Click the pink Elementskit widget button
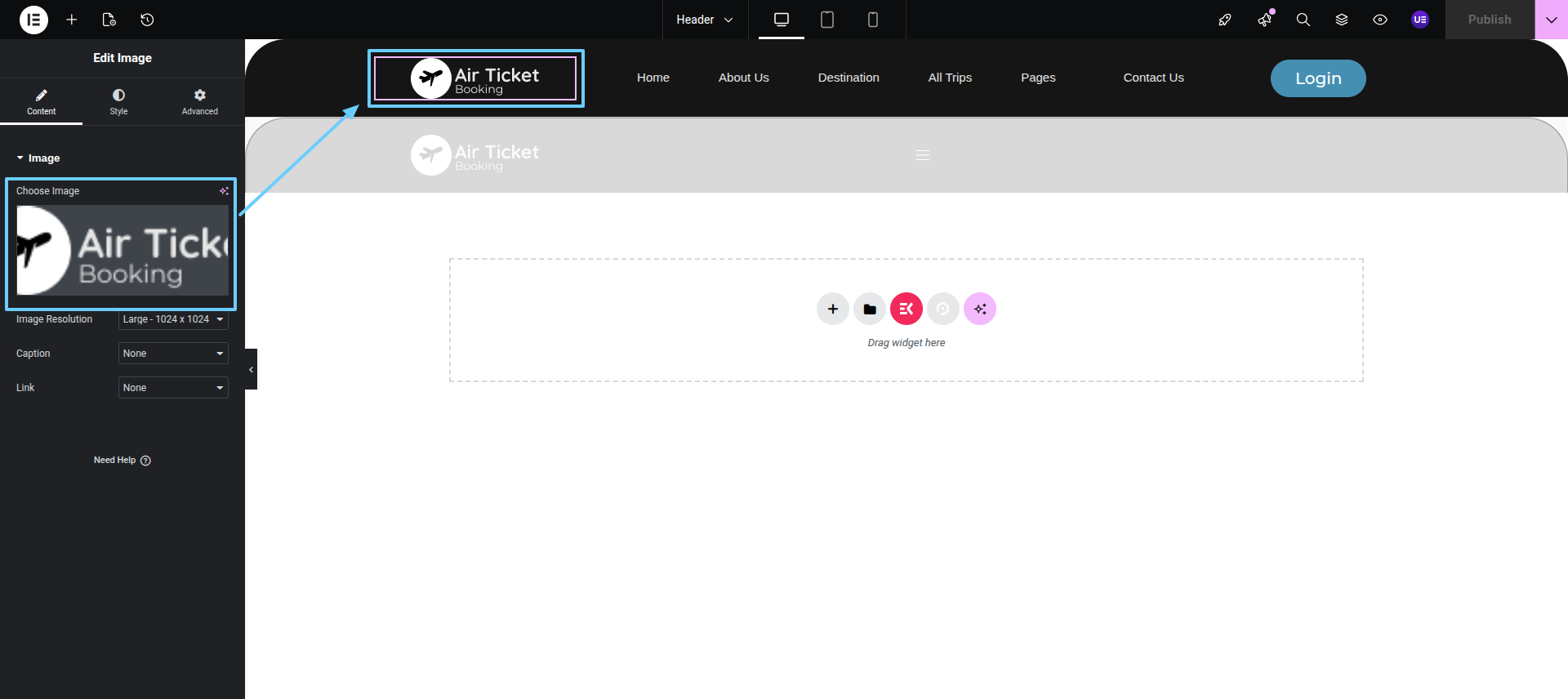 click(x=906, y=309)
